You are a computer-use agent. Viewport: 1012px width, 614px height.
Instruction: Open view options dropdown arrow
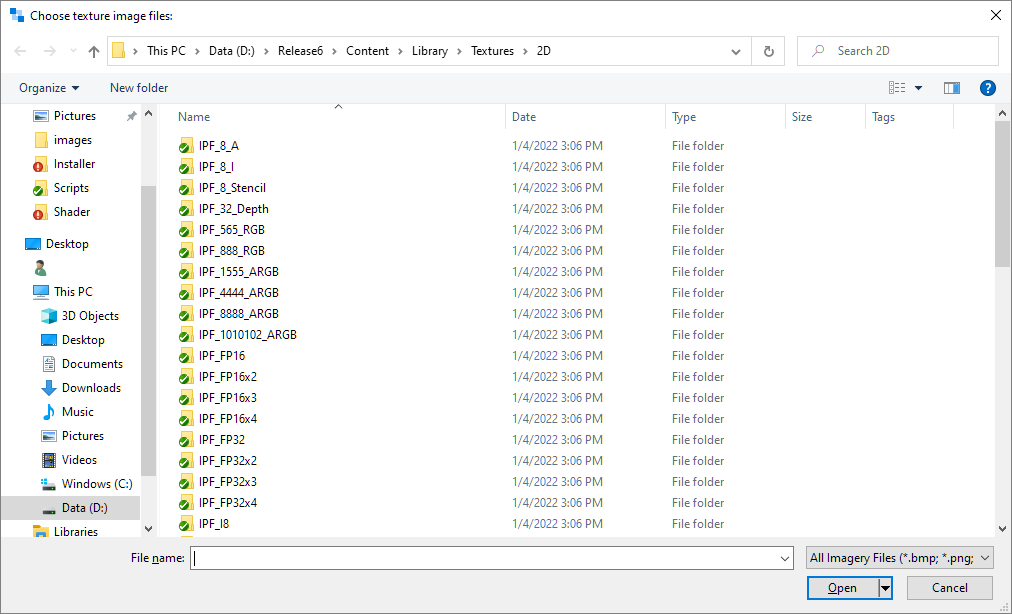(918, 88)
